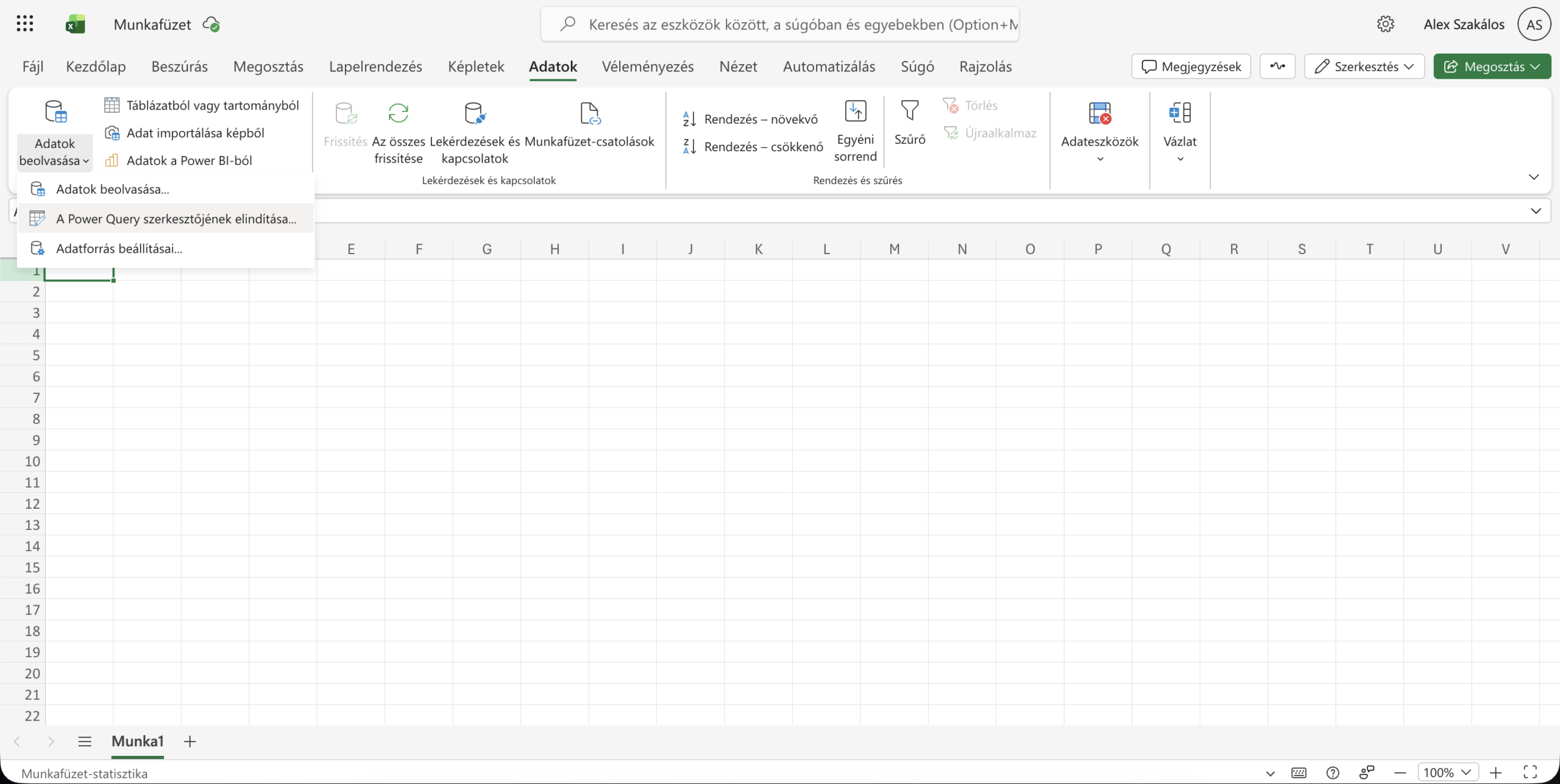
Task: Open Lekérdezések és kapcsolatok pane
Action: click(x=474, y=131)
